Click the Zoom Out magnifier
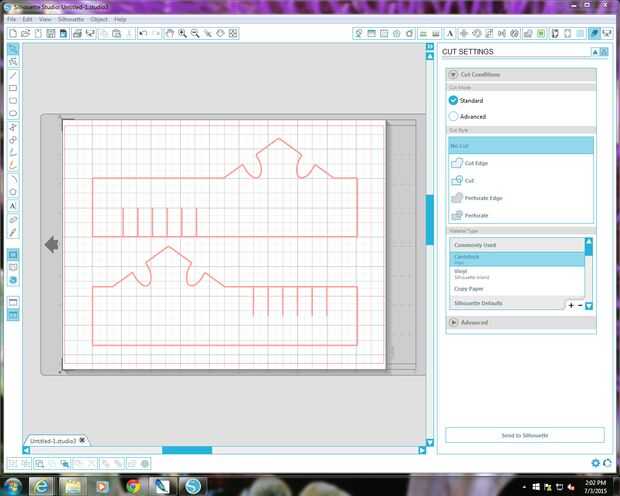The width and height of the screenshot is (620, 496). (195, 34)
